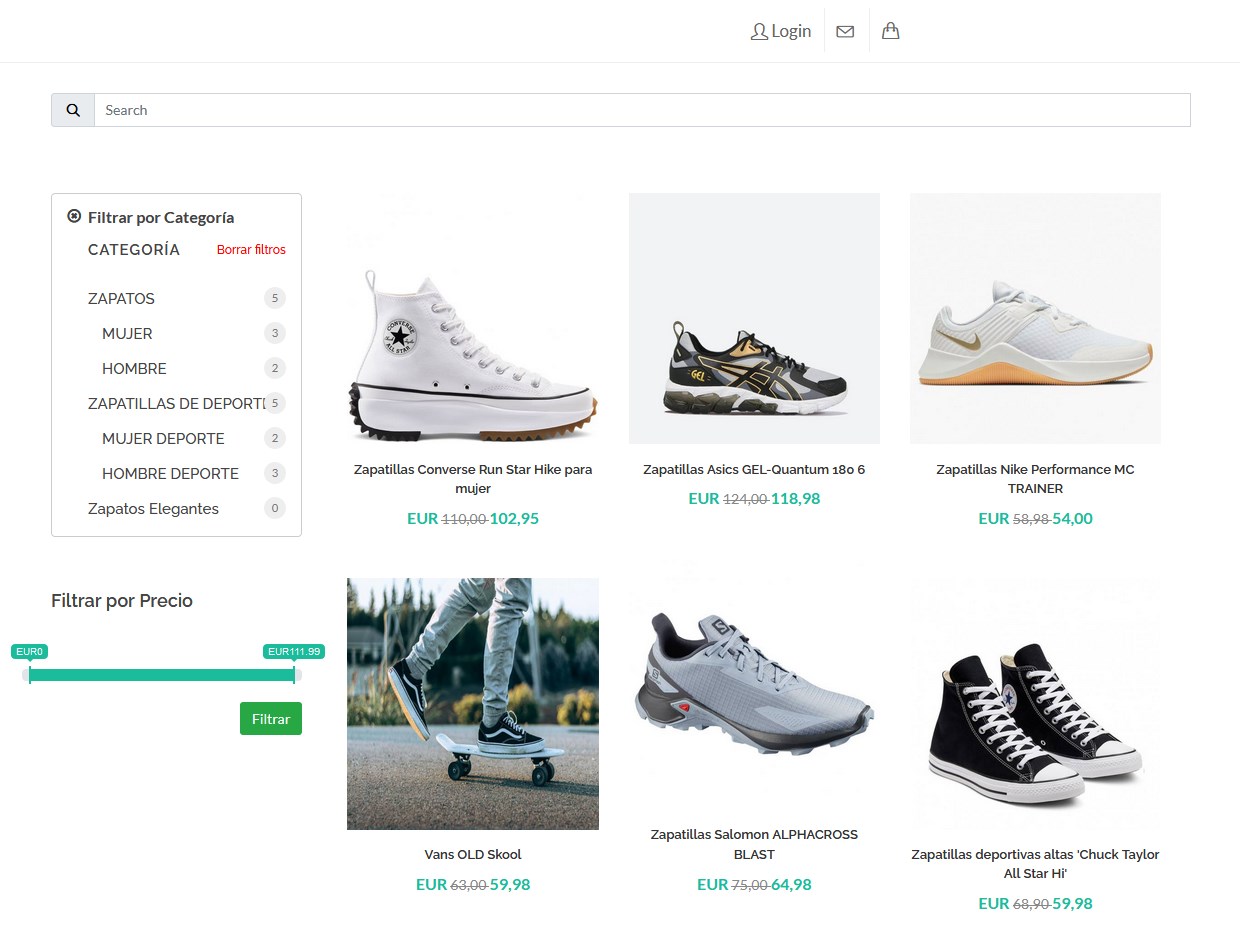Open Zapatillas Salomon ALPHACROSS BLAST title link
This screenshot has width=1240, height=936.
coord(754,844)
